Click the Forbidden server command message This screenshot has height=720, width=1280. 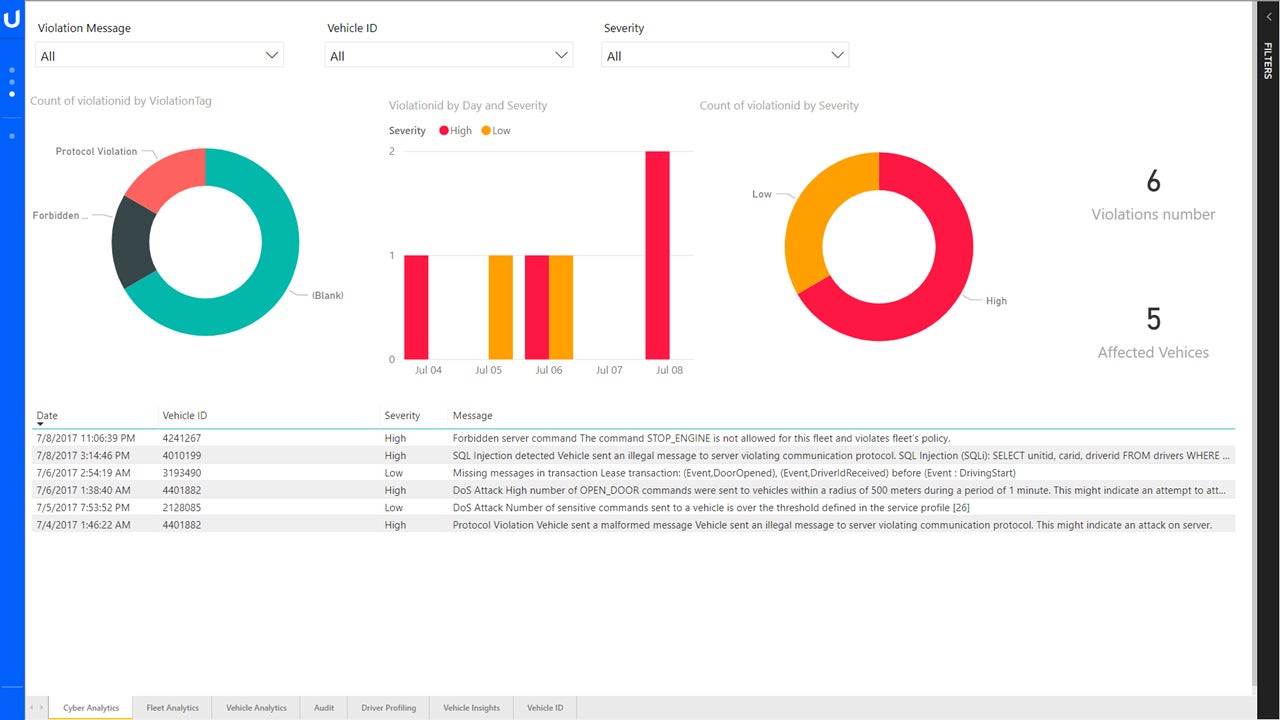701,438
